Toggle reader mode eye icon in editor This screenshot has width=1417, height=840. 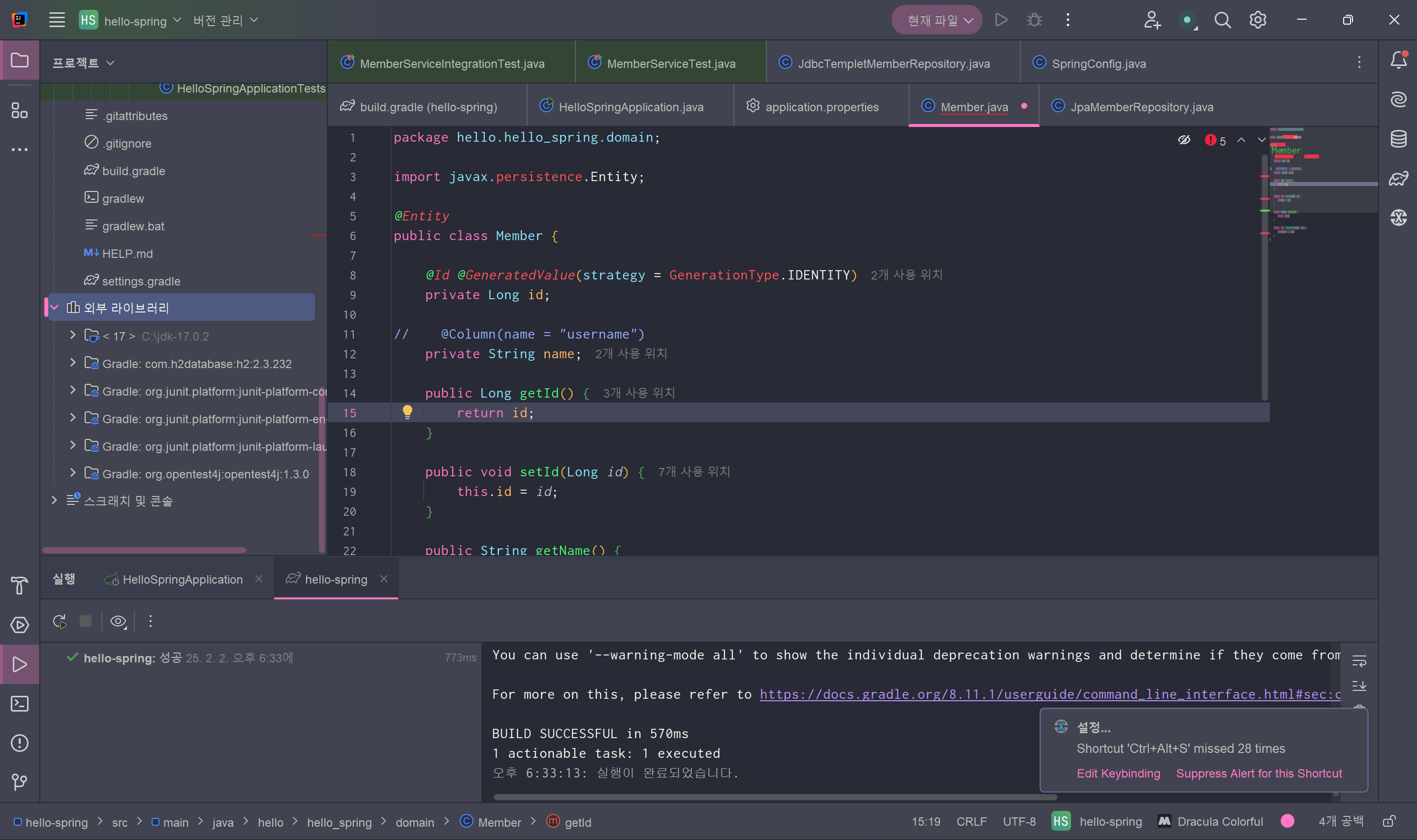point(1184,140)
